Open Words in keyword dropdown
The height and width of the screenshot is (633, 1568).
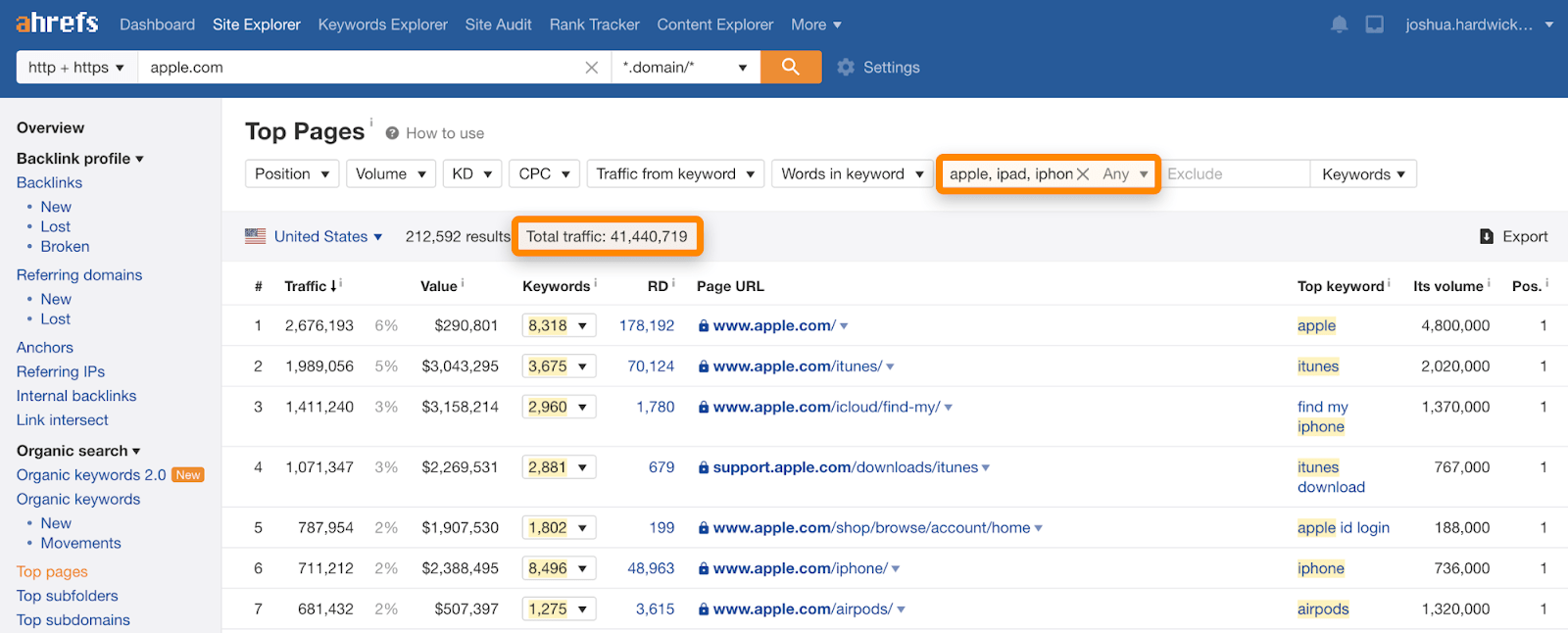click(x=853, y=173)
